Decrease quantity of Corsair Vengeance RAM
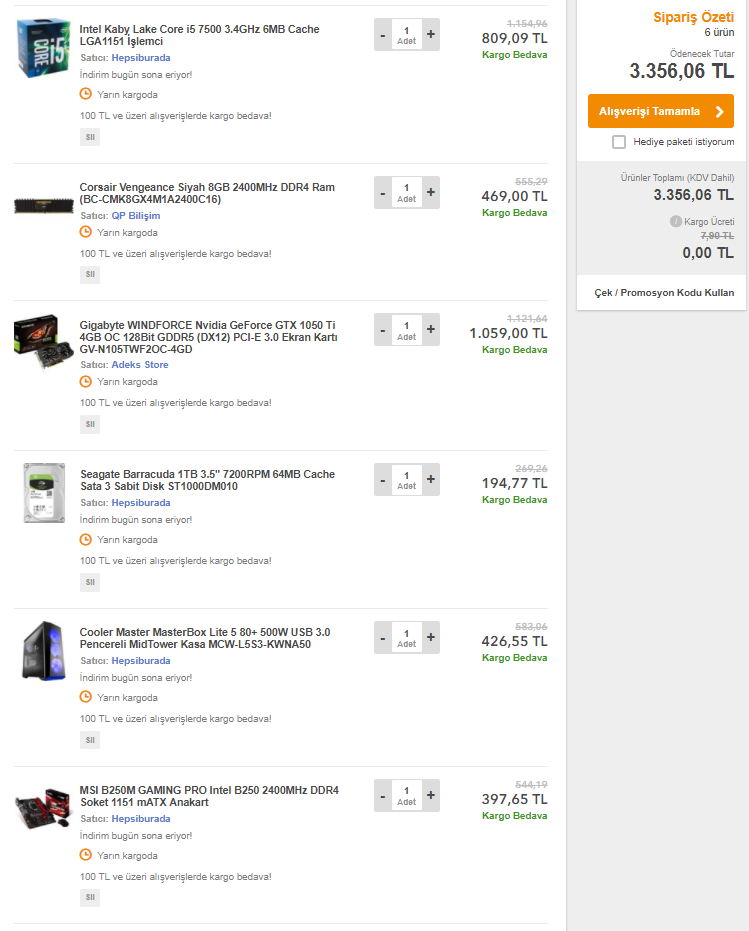The height and width of the screenshot is (931, 749). (383, 192)
